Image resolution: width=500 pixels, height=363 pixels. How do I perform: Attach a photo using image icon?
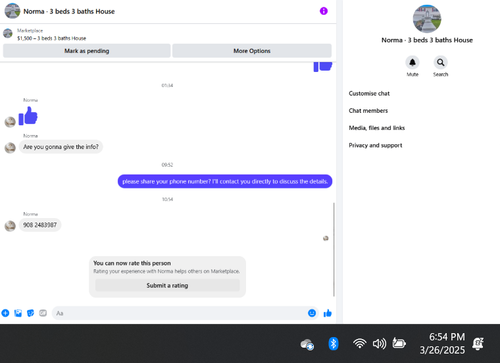tap(18, 313)
